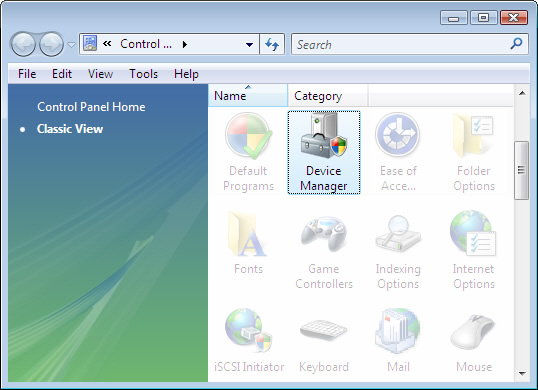Click the scroll down arrow
538x390 pixels.
522,373
